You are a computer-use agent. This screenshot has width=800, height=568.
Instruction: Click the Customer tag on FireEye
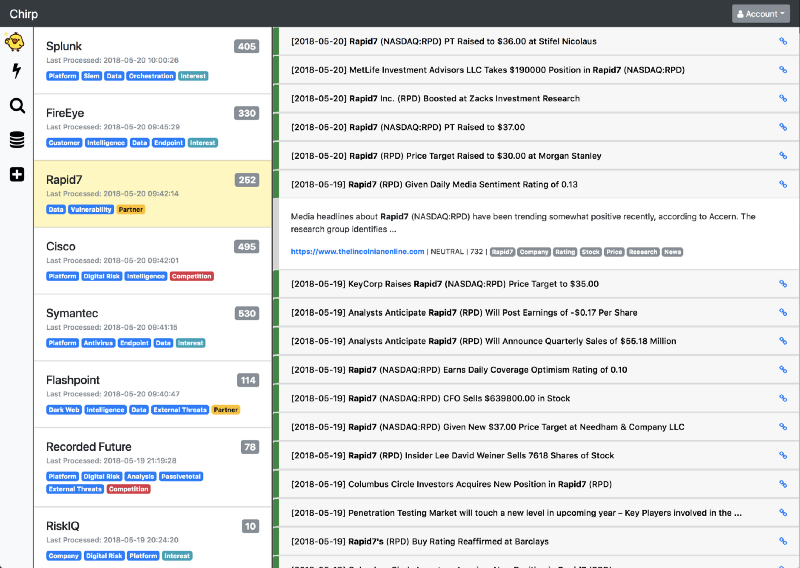click(64, 143)
